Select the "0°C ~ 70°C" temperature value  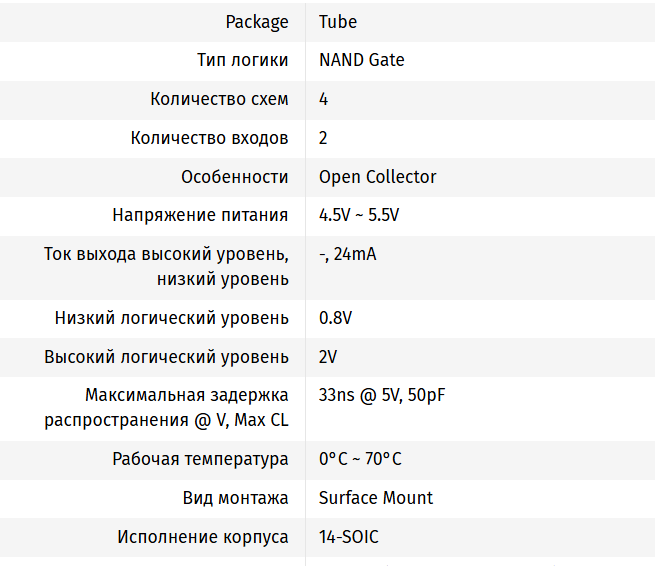pyautogui.click(x=360, y=459)
